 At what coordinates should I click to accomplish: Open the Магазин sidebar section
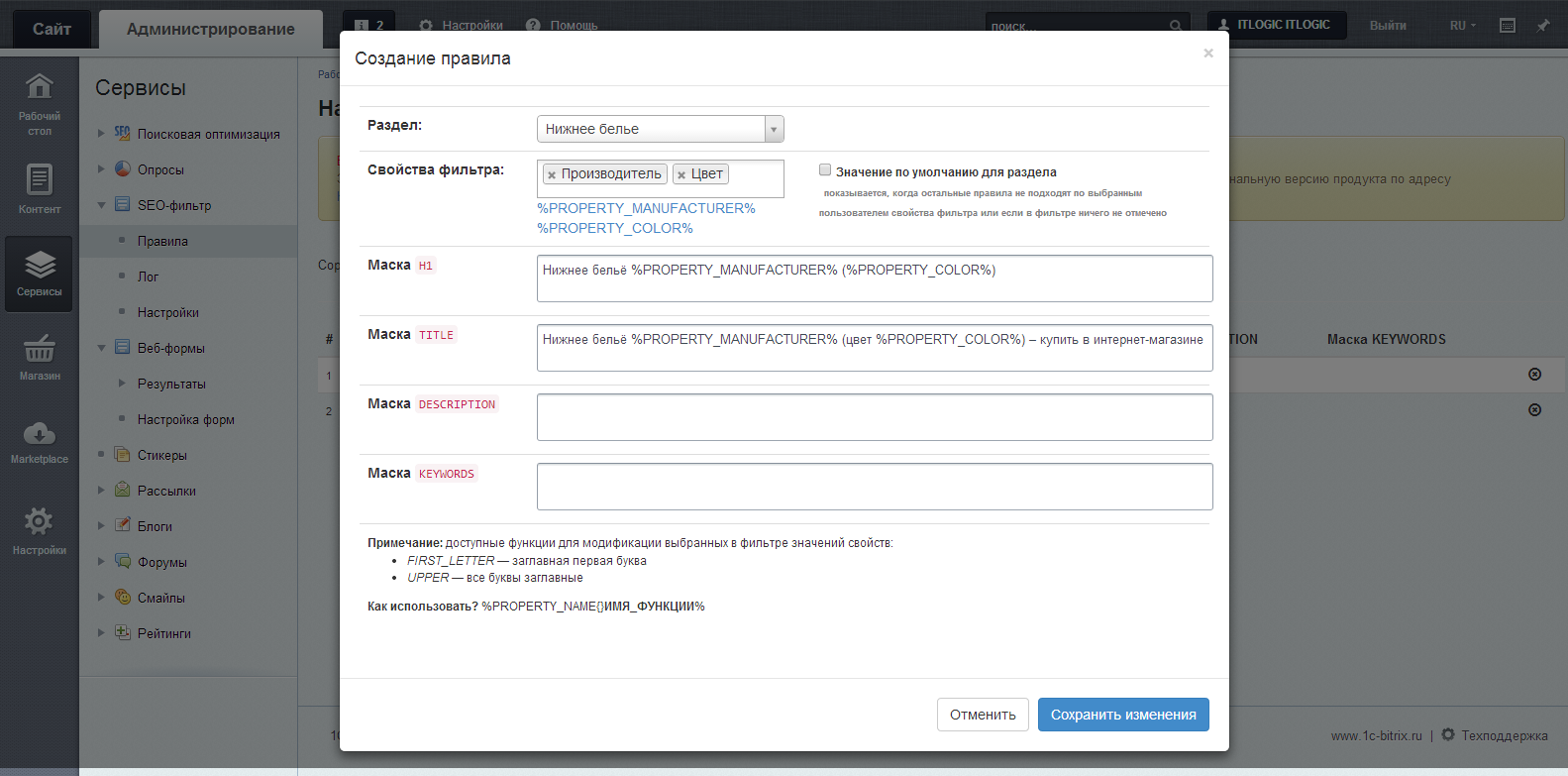(x=39, y=358)
